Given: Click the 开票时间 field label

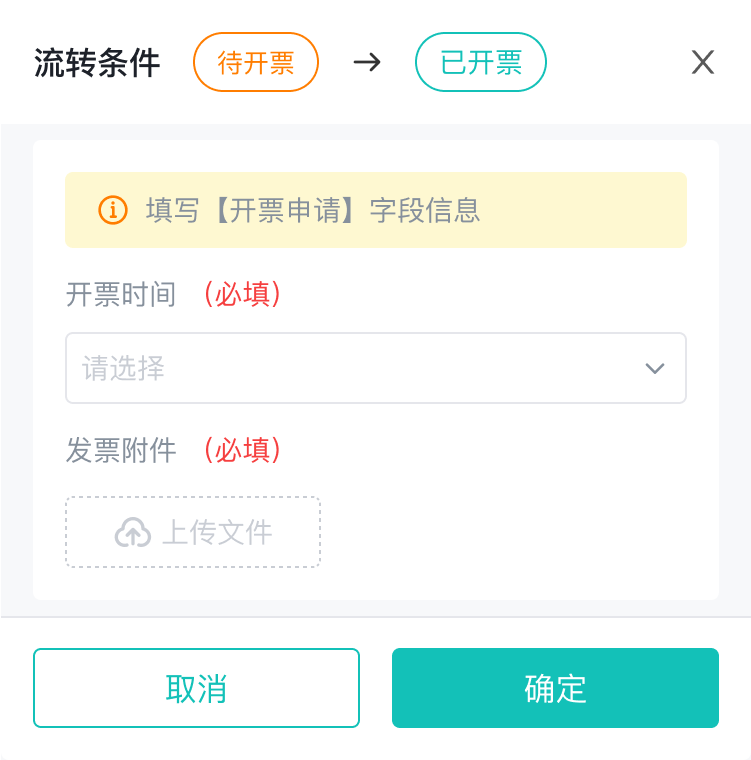Looking at the screenshot, I should [x=121, y=294].
